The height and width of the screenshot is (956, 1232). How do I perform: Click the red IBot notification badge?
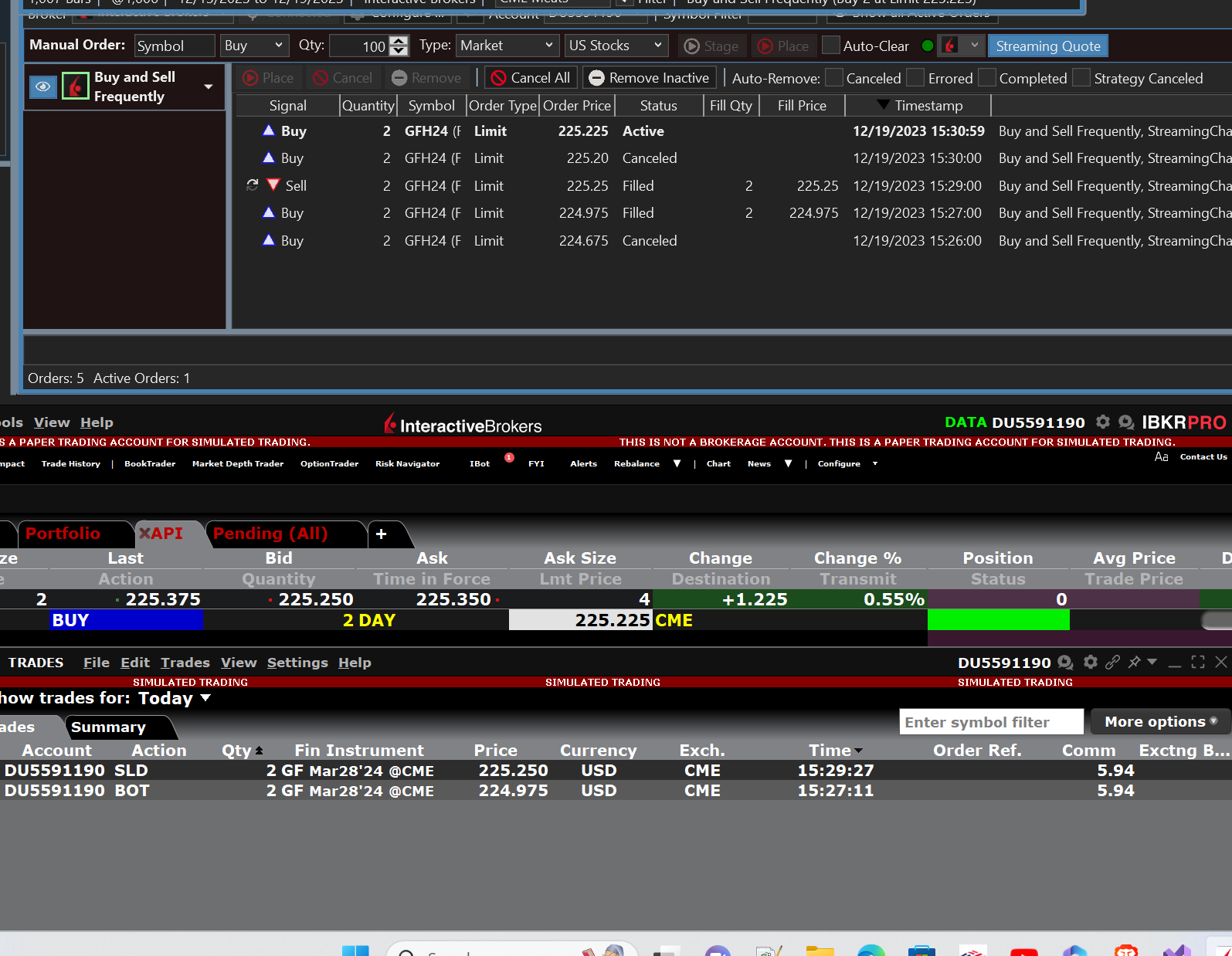[509, 457]
